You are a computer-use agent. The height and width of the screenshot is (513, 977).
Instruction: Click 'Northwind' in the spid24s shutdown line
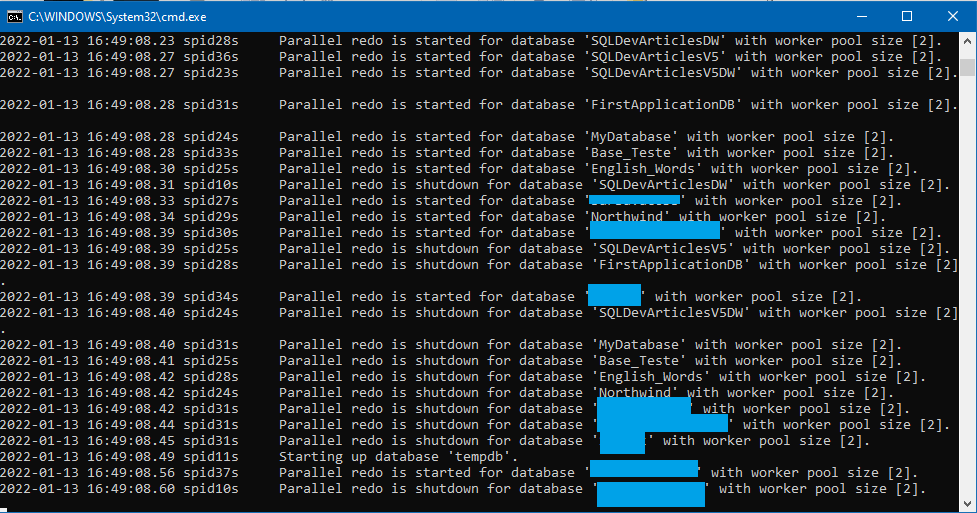click(636, 393)
